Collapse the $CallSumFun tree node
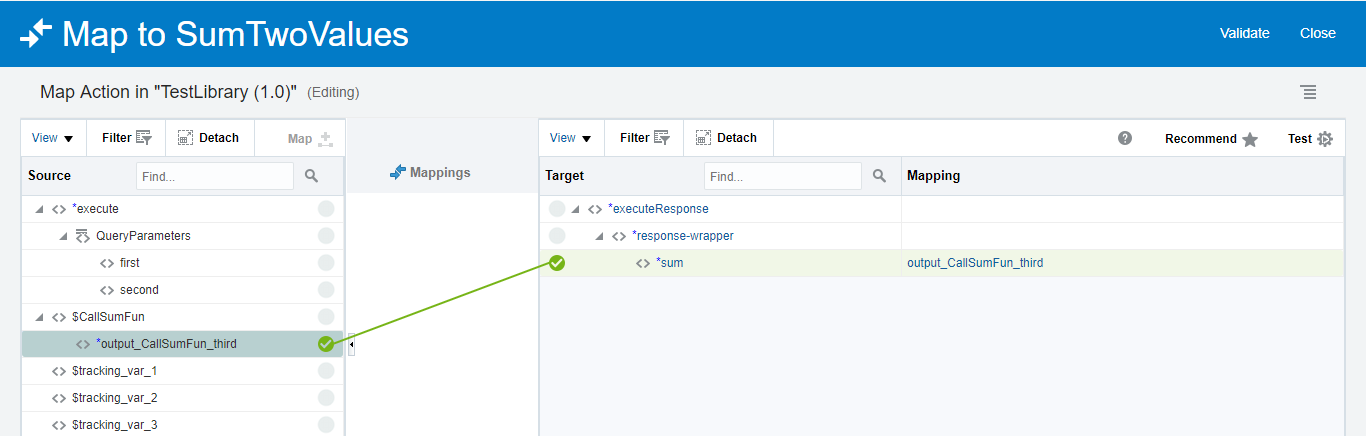The height and width of the screenshot is (436, 1366). (x=39, y=317)
